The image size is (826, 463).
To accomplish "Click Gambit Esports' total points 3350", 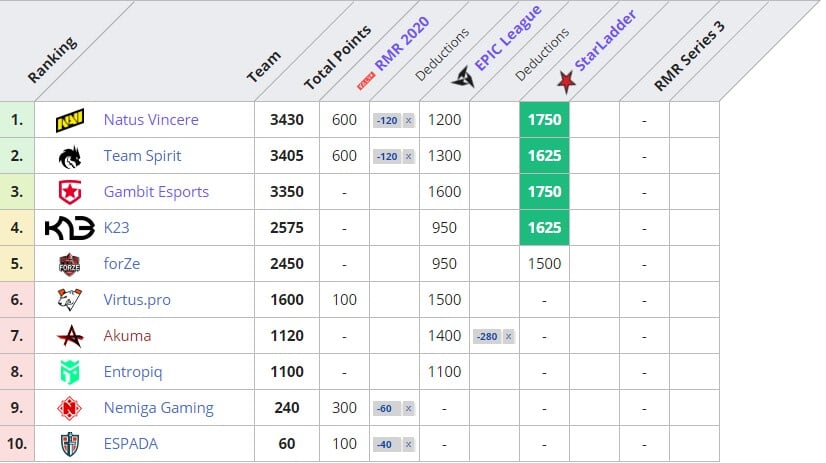I will click(x=287, y=192).
